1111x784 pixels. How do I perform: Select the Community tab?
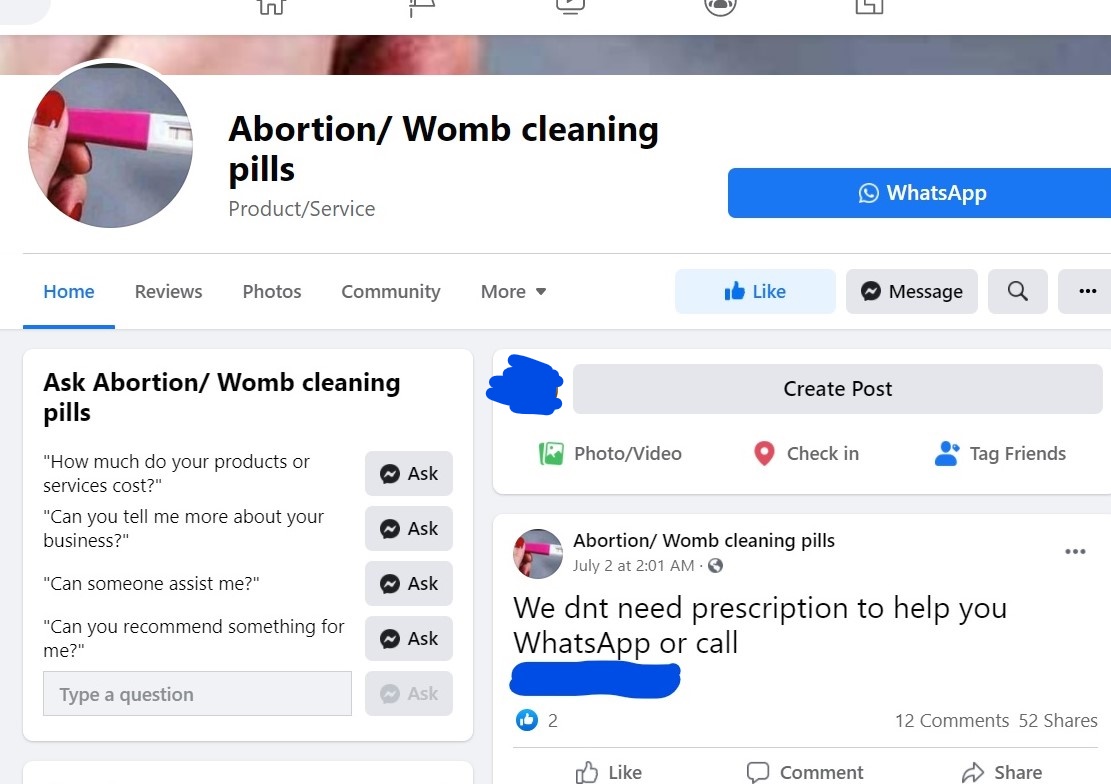pyautogui.click(x=391, y=291)
